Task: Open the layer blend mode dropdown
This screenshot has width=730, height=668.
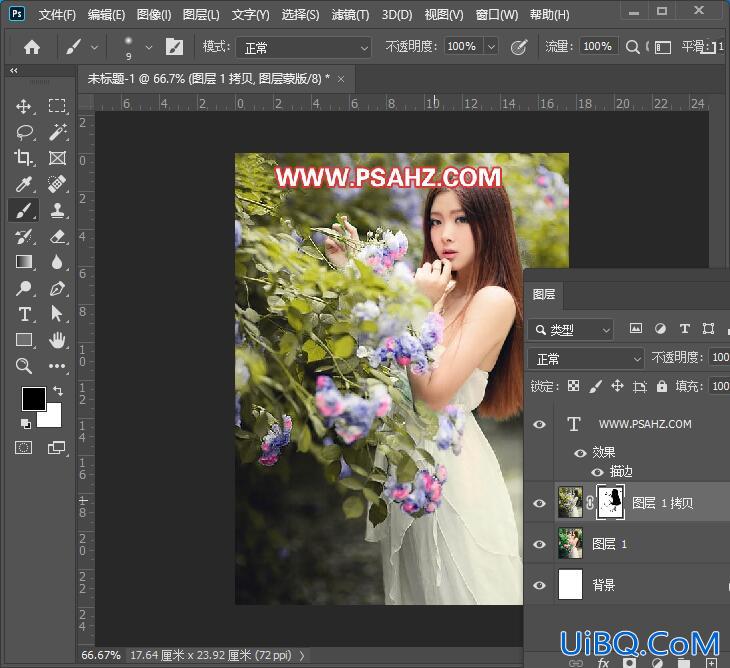Action: tap(586, 359)
